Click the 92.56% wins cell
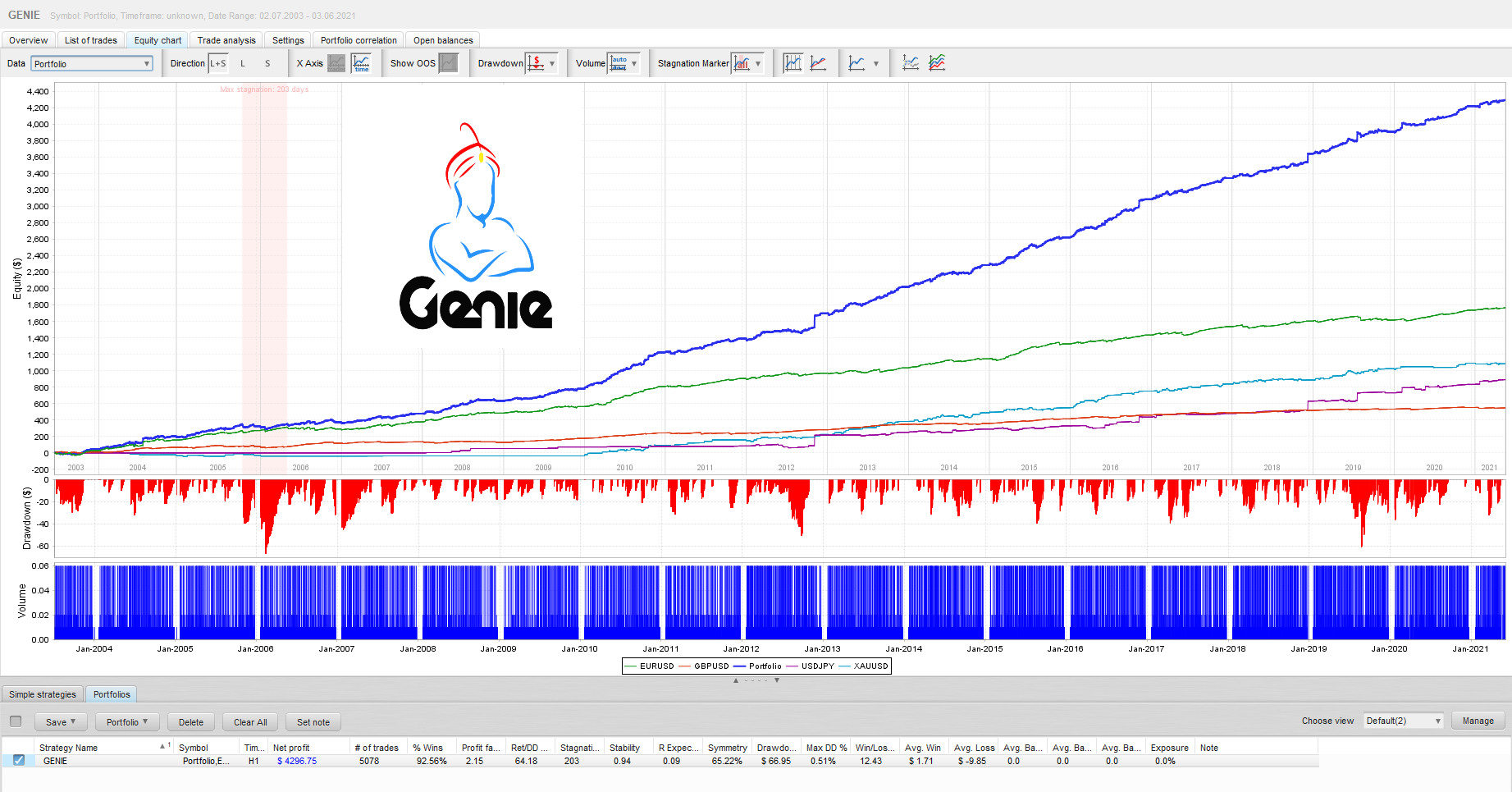The width and height of the screenshot is (1512, 792). click(432, 761)
